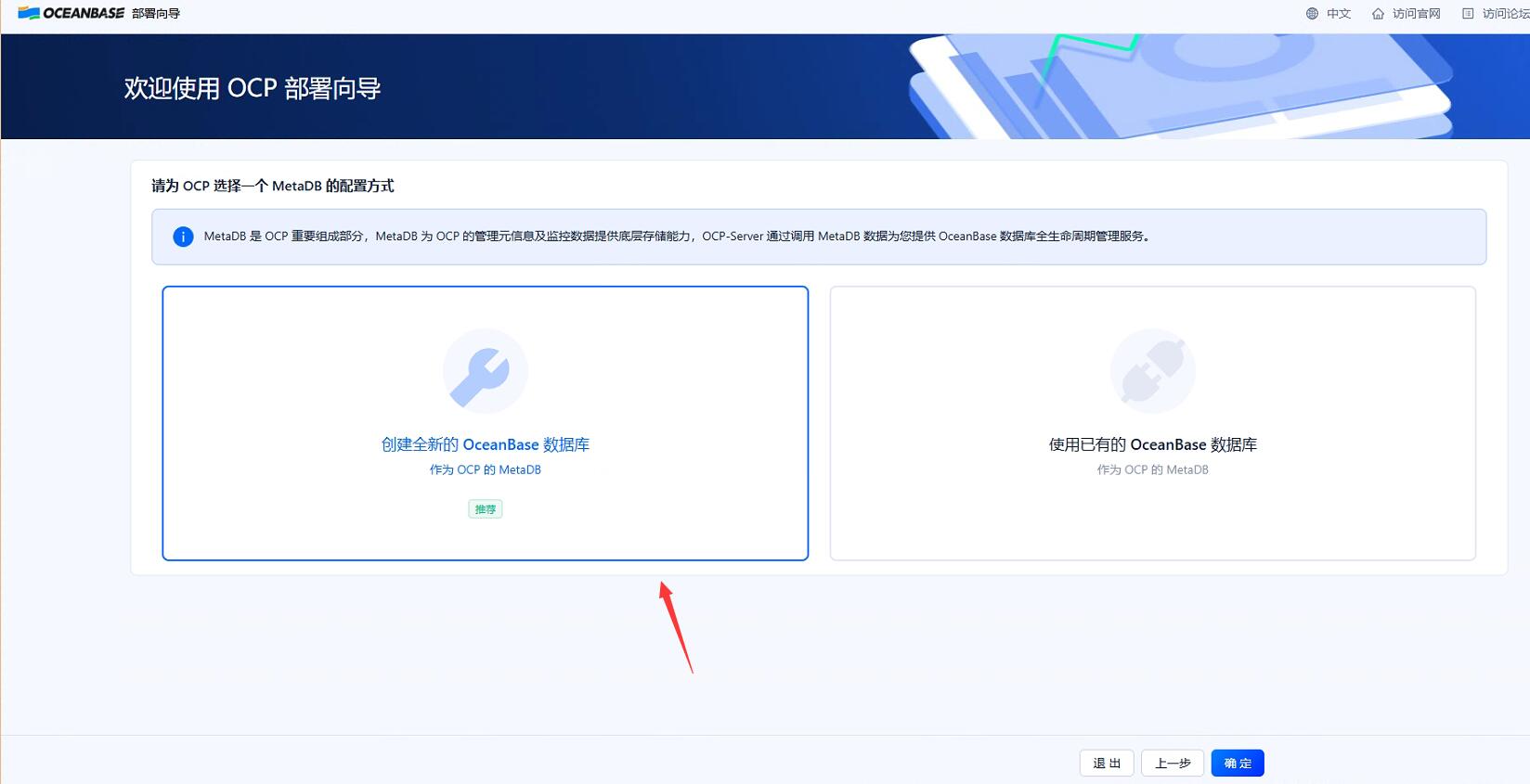Click blue subtitle 作为 OCP 的 MetaDB
The height and width of the screenshot is (784, 1530).
[x=486, y=469]
